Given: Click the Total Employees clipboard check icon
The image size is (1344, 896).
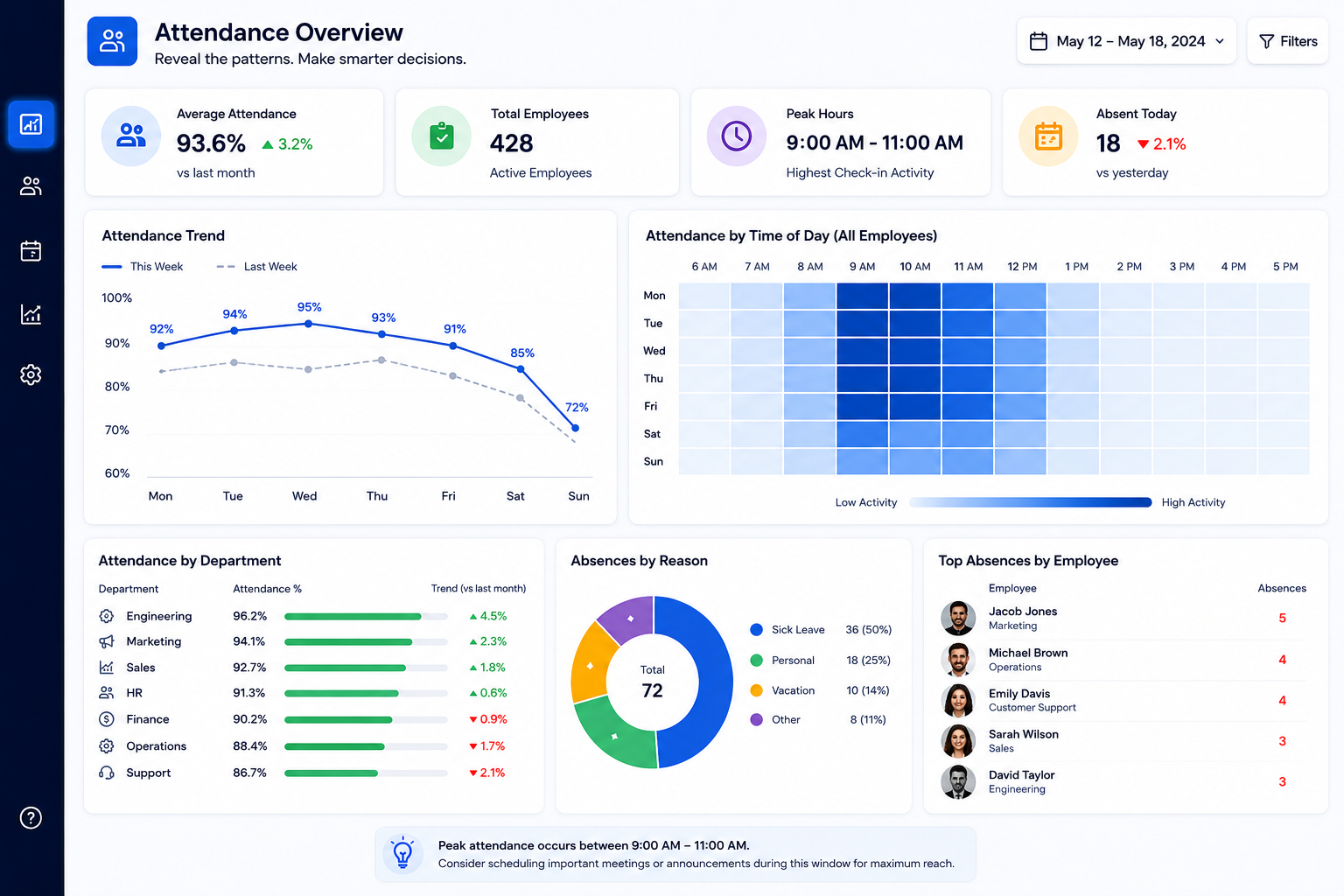Looking at the screenshot, I should 442,136.
